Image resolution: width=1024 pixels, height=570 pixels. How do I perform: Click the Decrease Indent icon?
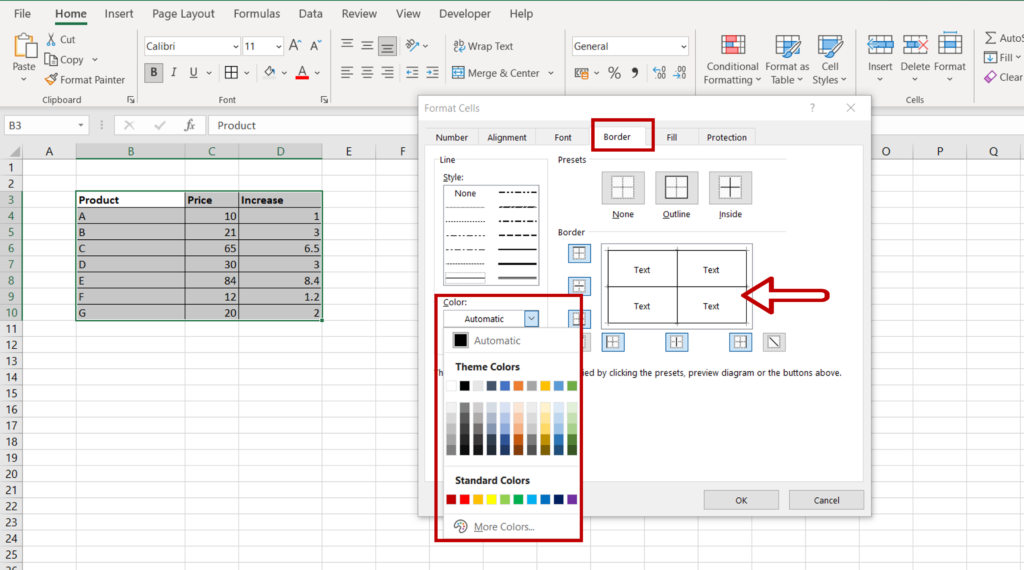[x=412, y=72]
